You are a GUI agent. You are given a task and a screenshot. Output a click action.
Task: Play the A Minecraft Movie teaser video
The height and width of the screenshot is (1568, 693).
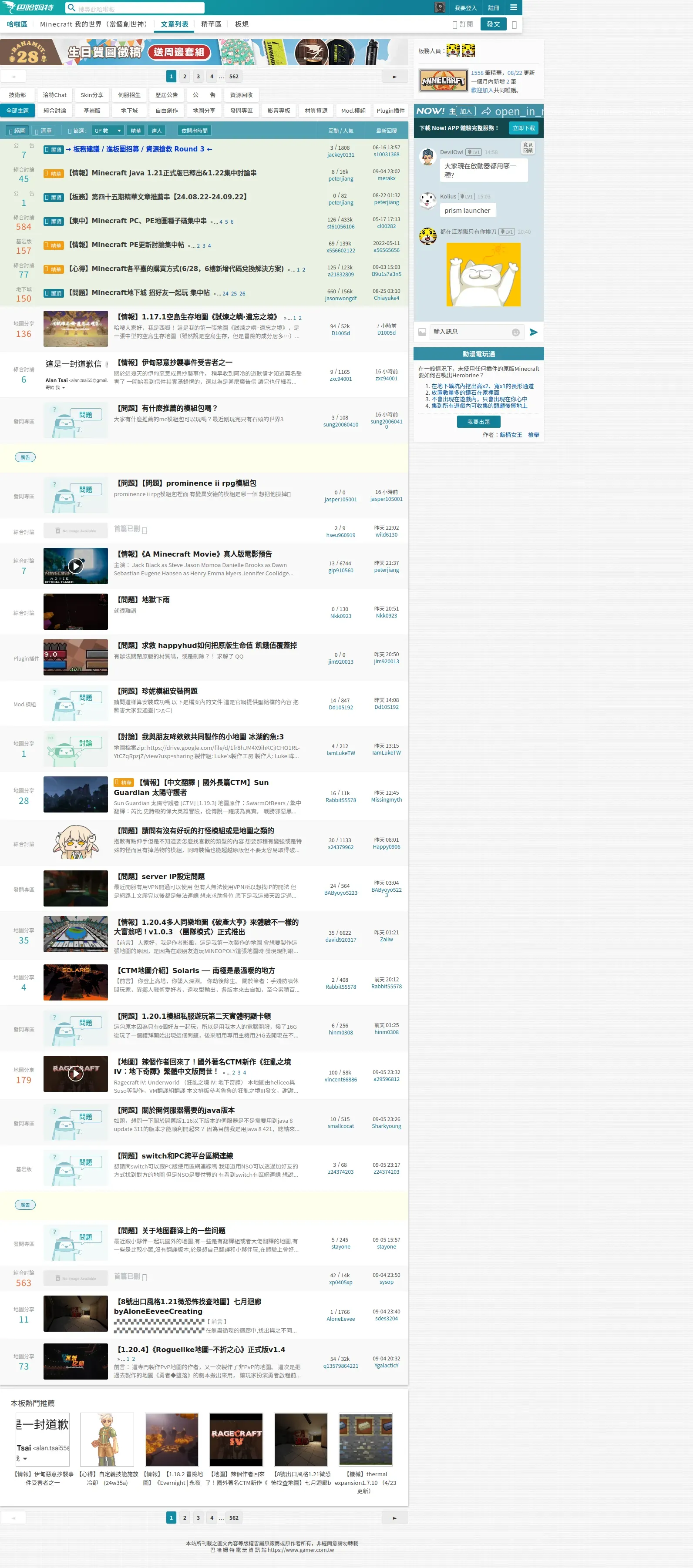(75, 566)
